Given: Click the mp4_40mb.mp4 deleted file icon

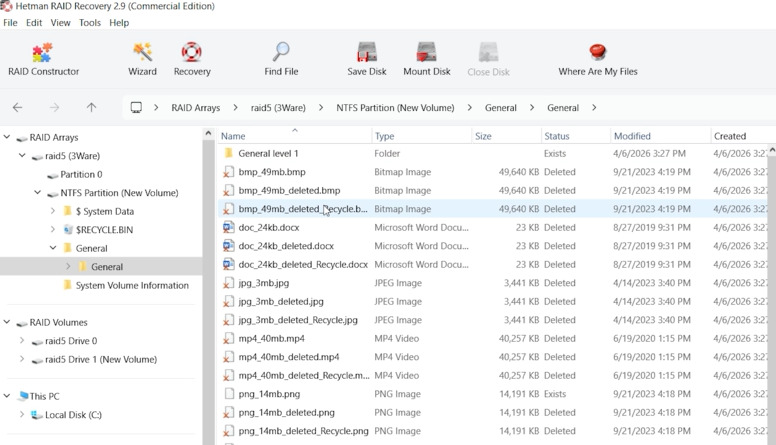Looking at the screenshot, I should coord(228,339).
